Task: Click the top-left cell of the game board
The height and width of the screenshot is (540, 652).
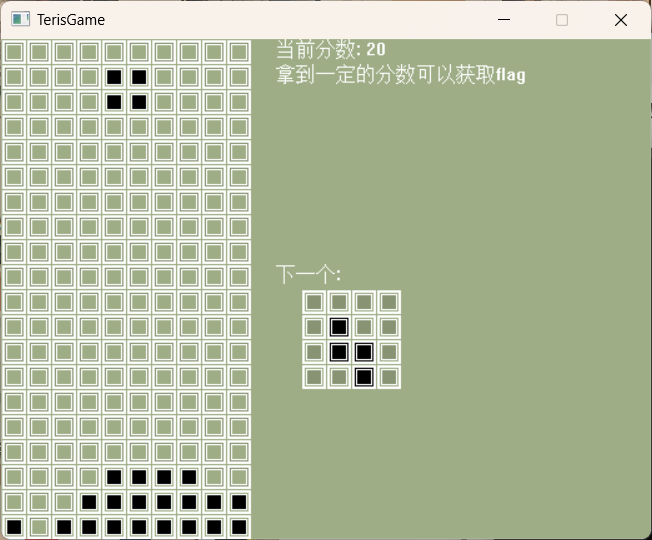Action: pyautogui.click(x=14, y=52)
